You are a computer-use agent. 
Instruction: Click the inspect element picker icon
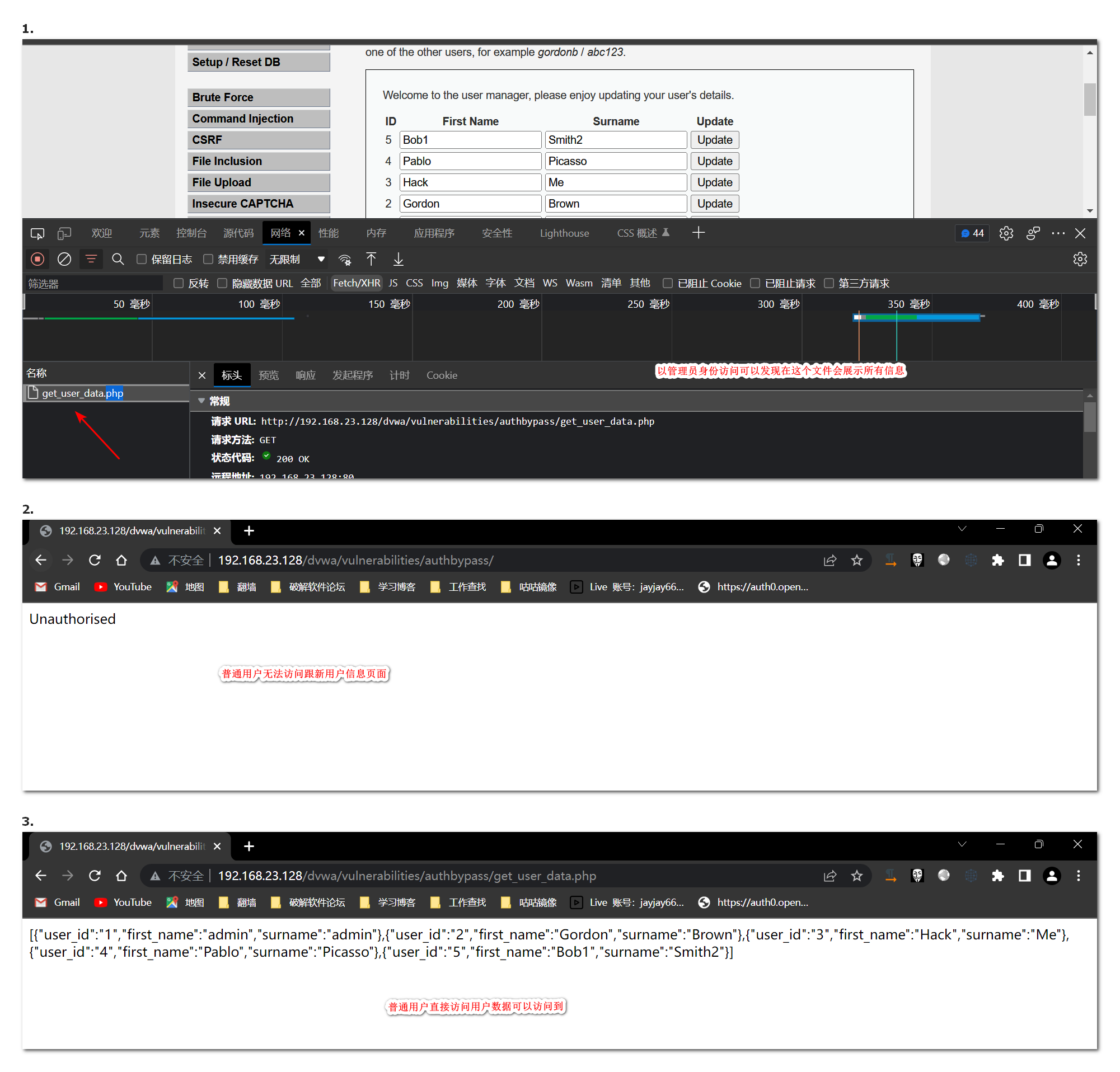tap(37, 233)
